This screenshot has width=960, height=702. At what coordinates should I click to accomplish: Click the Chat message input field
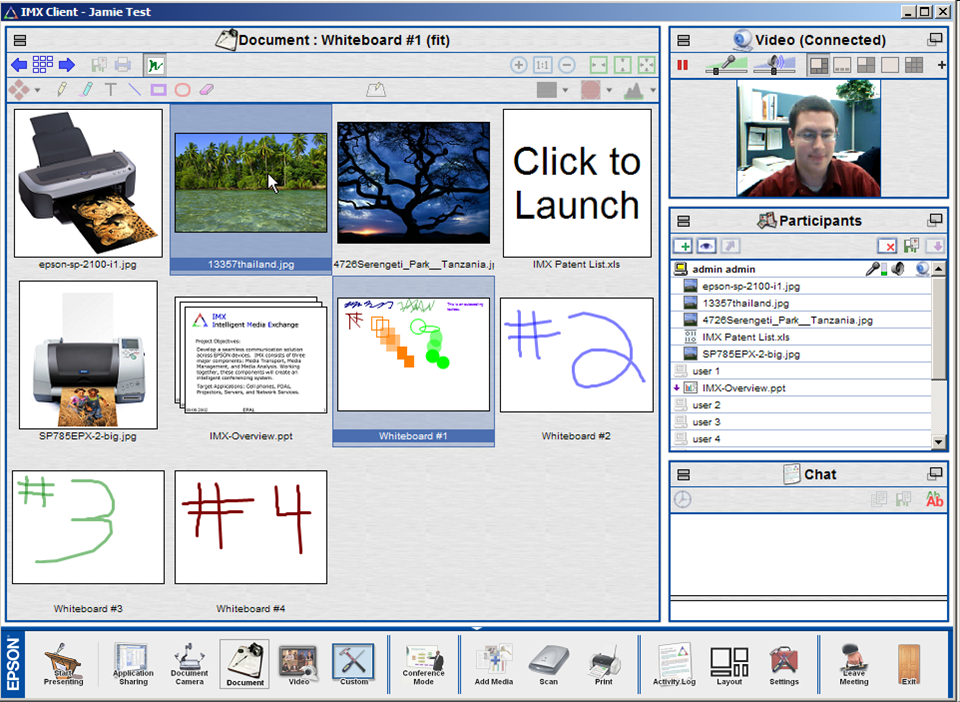click(808, 611)
